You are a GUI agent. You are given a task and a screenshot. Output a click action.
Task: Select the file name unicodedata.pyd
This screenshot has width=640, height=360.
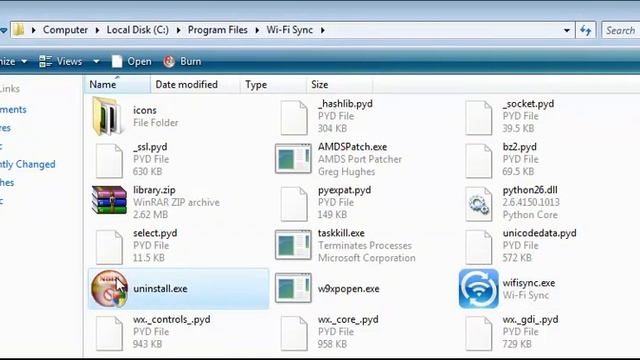click(540, 233)
